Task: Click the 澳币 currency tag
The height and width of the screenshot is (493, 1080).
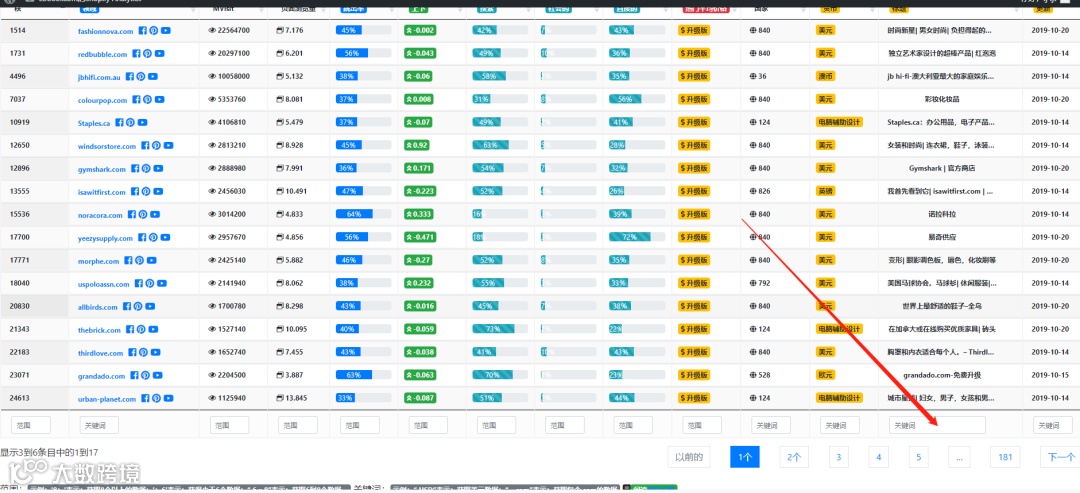Action: pos(825,76)
